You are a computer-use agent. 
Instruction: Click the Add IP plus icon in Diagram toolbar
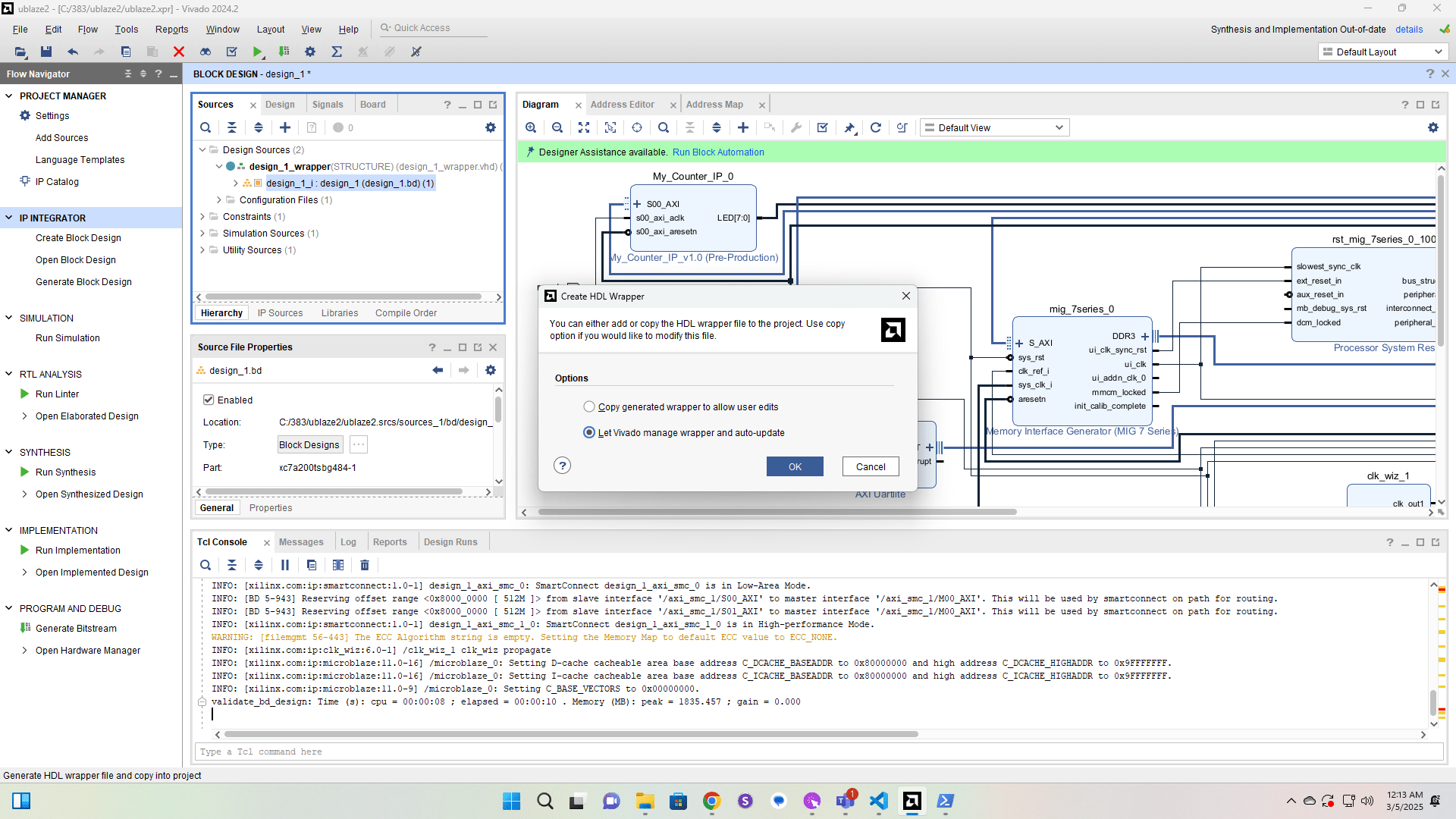click(743, 127)
